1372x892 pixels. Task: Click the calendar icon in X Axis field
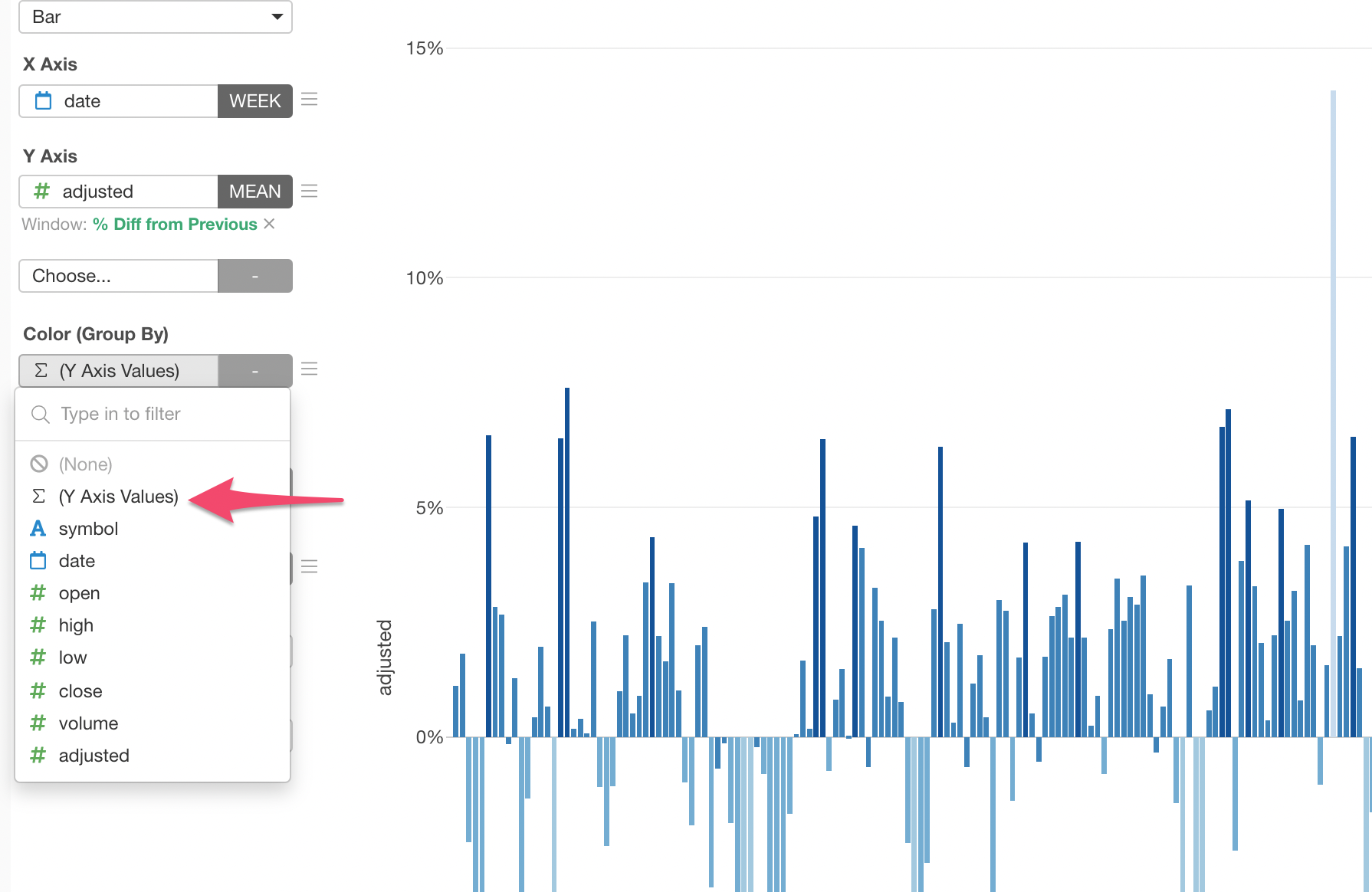pyautogui.click(x=44, y=101)
